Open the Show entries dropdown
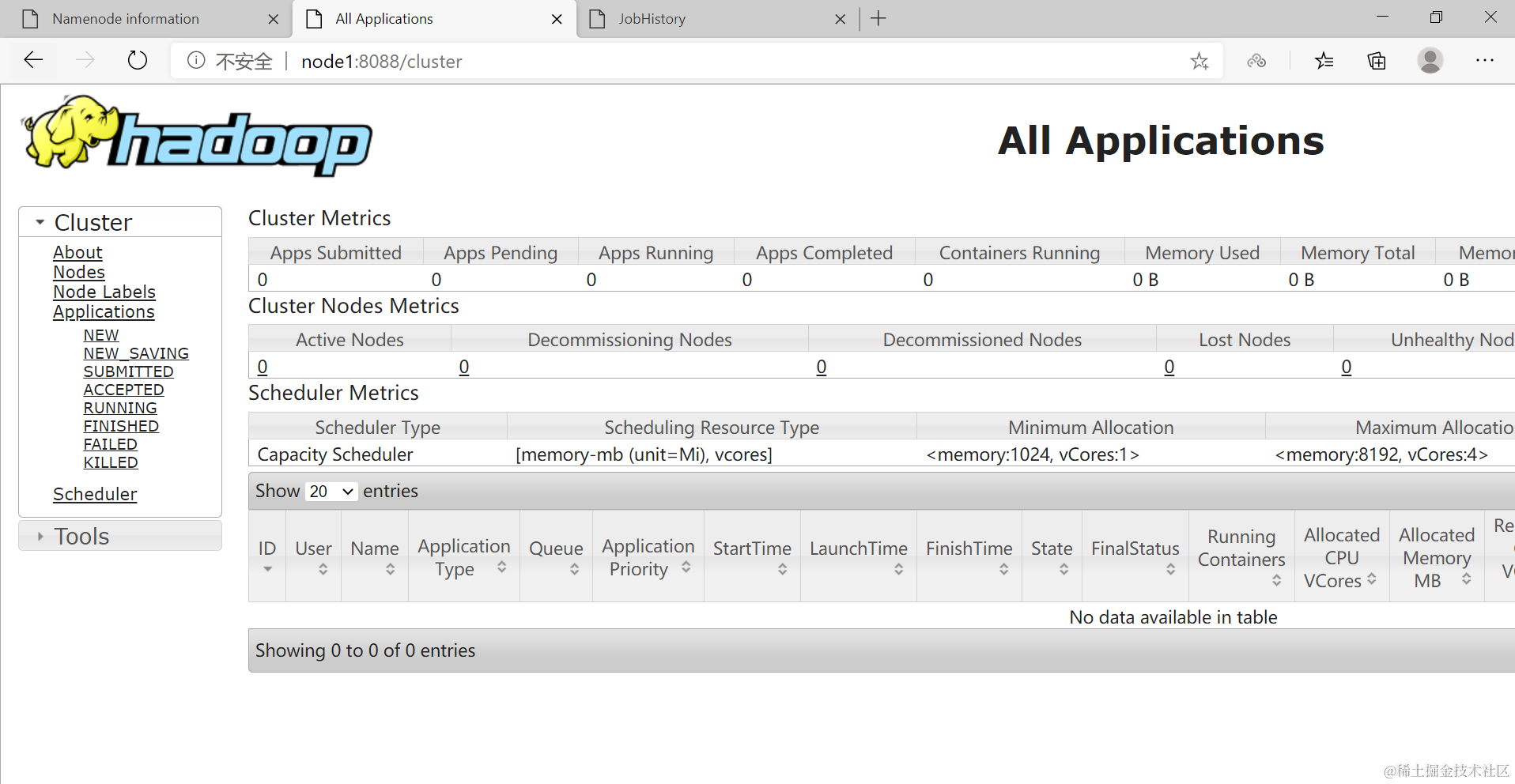This screenshot has width=1515, height=784. [331, 491]
